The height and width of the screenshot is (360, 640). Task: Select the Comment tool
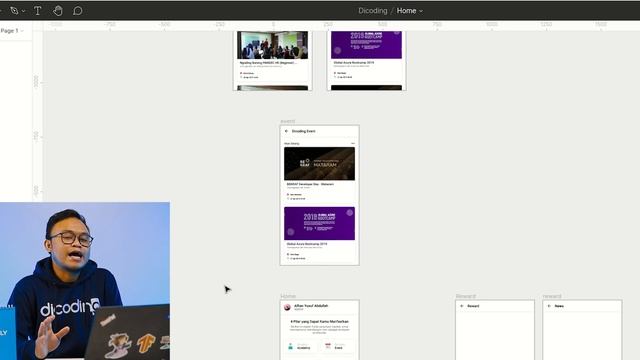[x=78, y=11]
